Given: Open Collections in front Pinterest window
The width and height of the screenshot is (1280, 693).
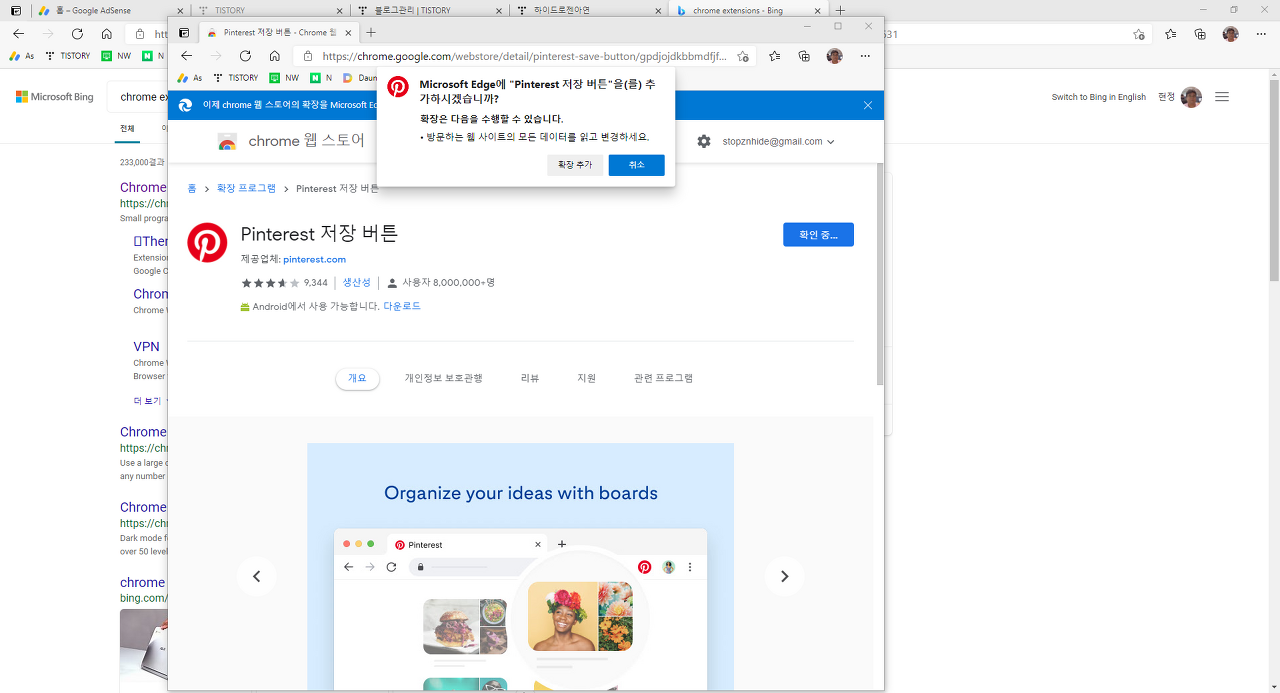Looking at the screenshot, I should [804, 56].
